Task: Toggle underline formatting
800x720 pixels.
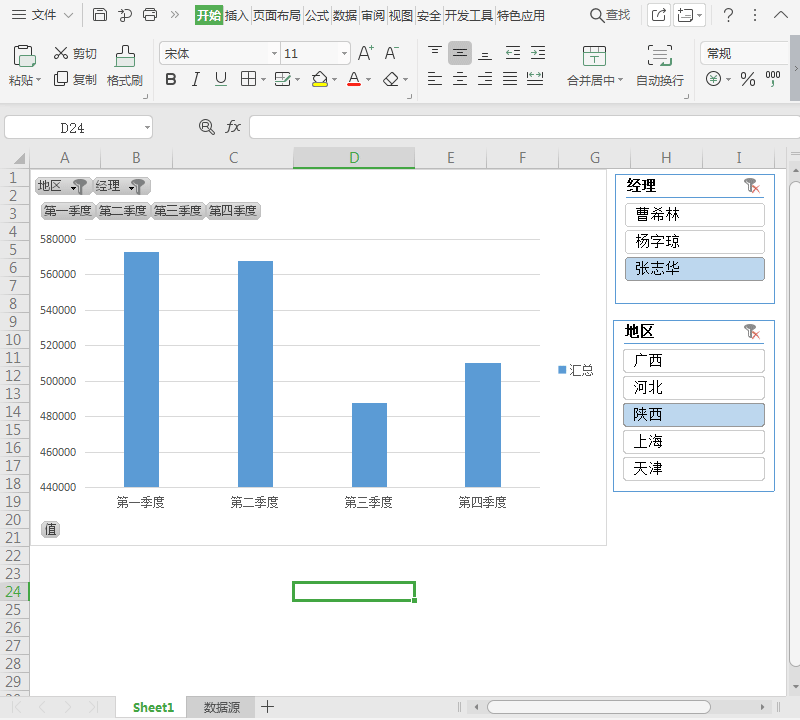Action: coord(221,80)
